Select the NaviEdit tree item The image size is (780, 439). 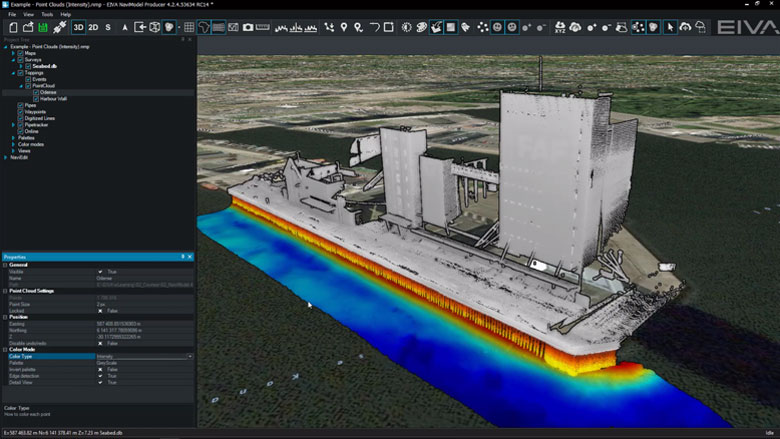tap(19, 157)
